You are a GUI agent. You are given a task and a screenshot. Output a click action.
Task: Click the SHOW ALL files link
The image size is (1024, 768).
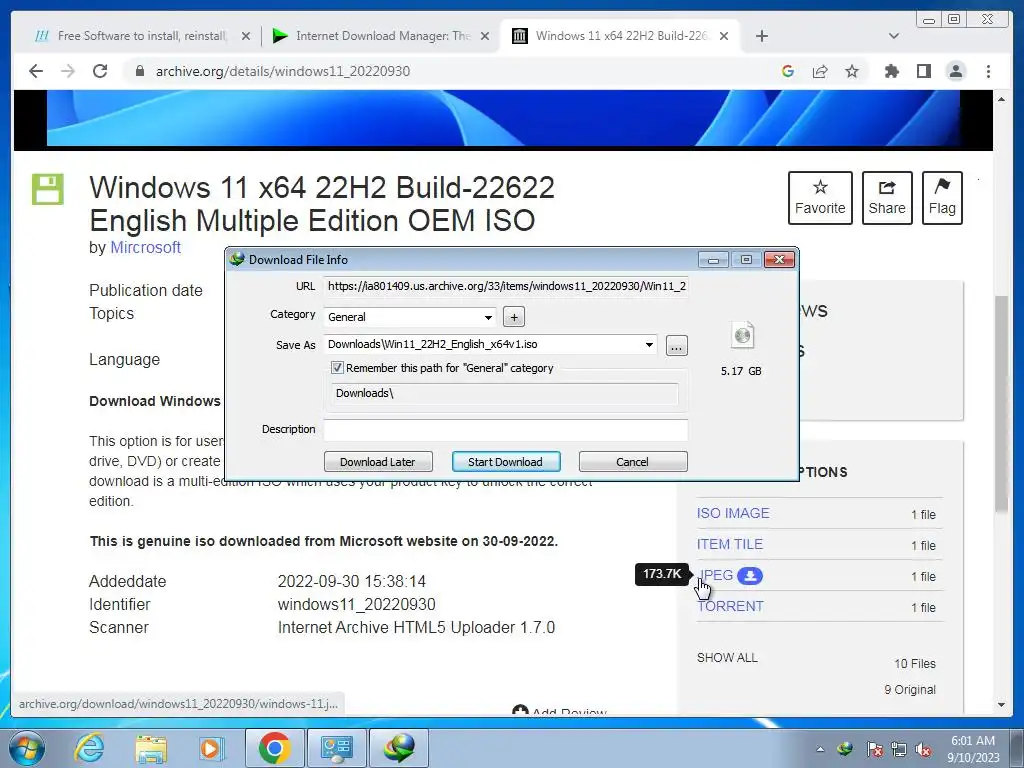[x=727, y=658]
